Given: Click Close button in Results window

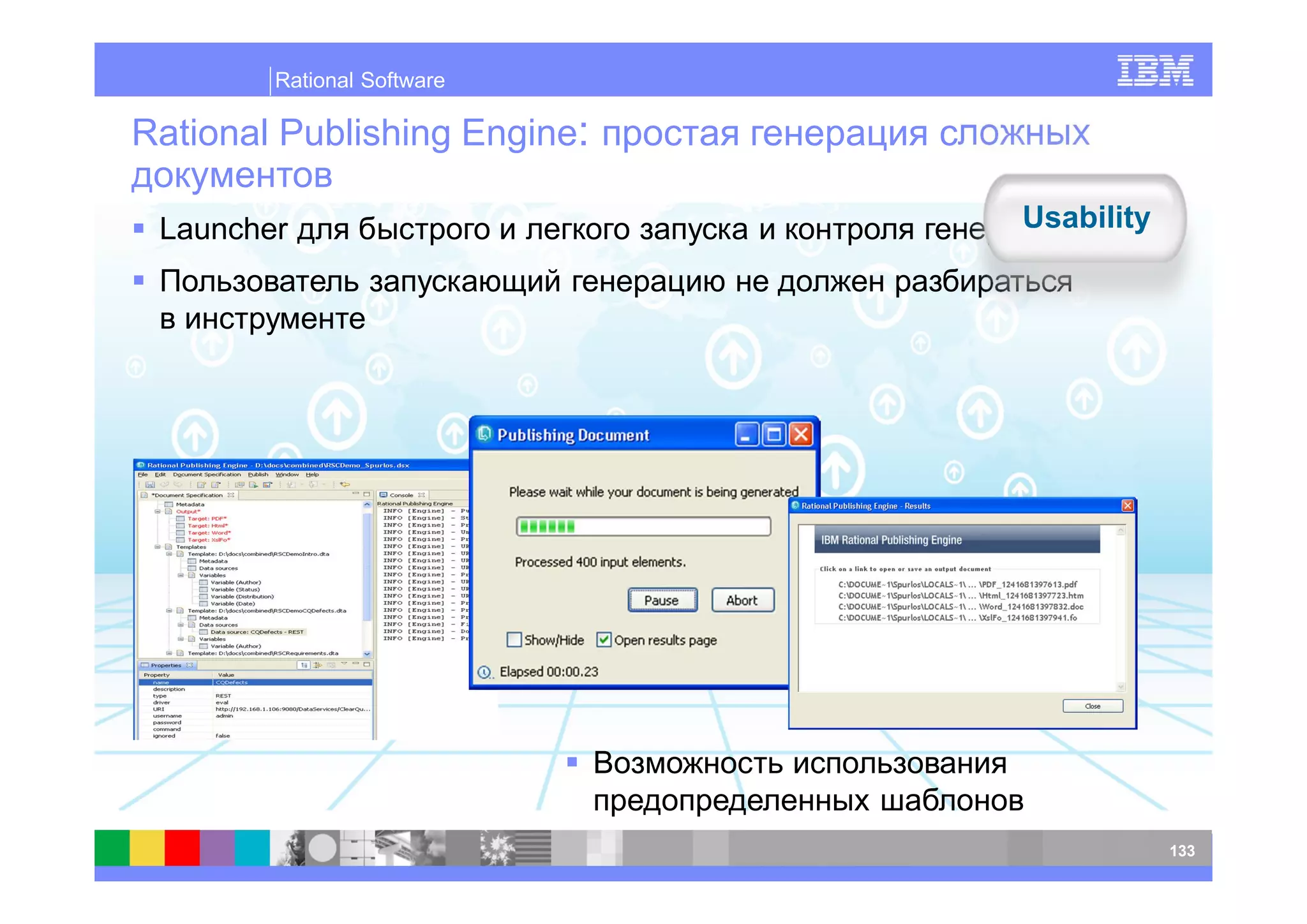Looking at the screenshot, I should pyautogui.click(x=1093, y=706).
